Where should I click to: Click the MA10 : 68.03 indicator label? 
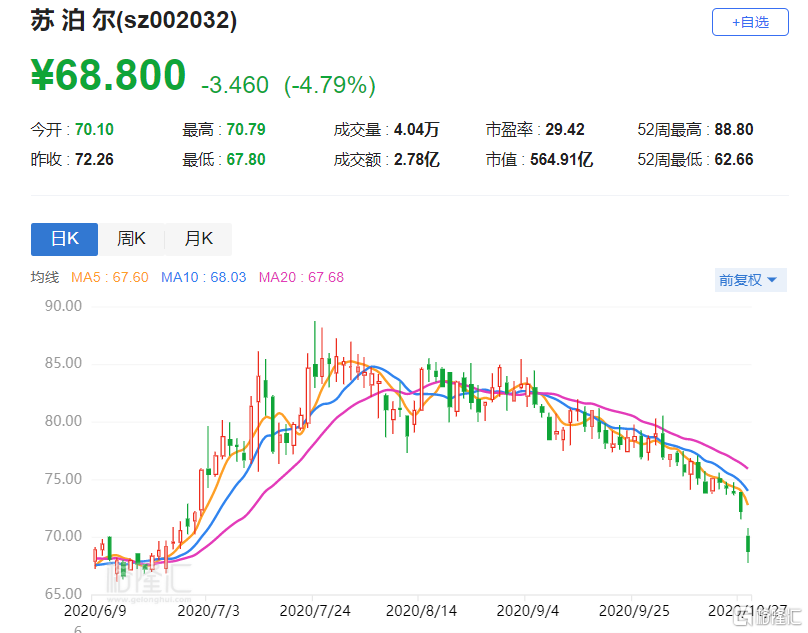pyautogui.click(x=204, y=277)
